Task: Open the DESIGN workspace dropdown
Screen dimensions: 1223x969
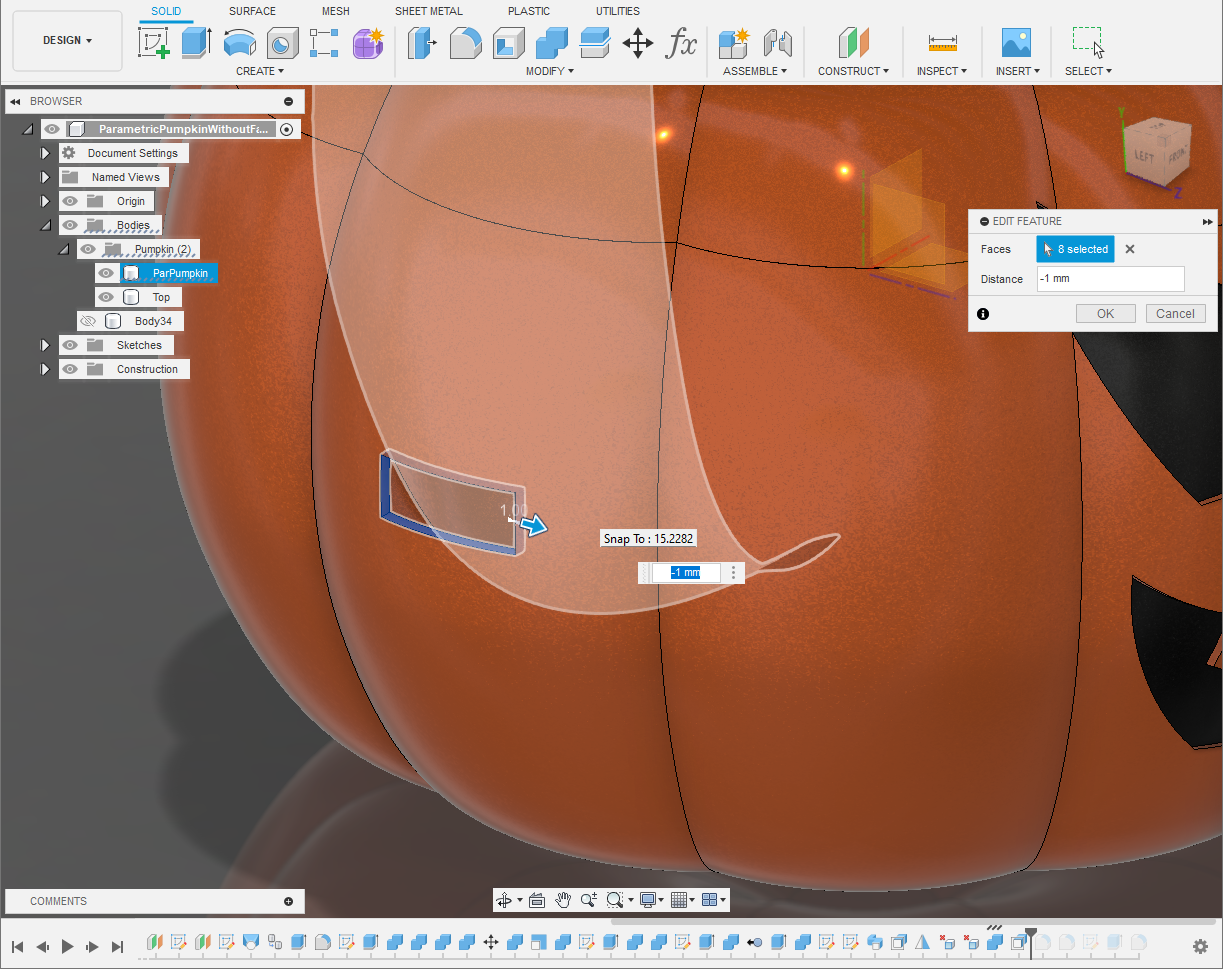Action: pyautogui.click(x=68, y=41)
